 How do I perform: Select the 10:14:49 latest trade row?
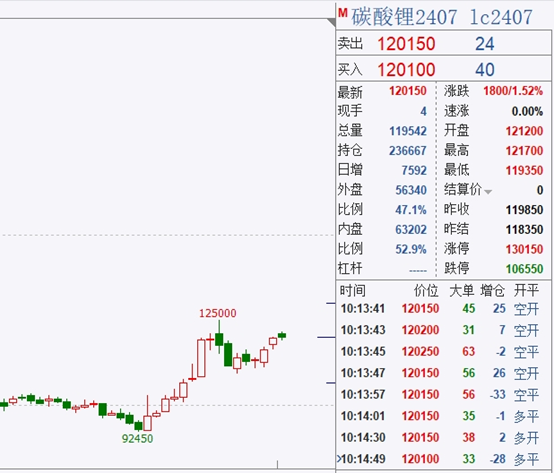440,459
